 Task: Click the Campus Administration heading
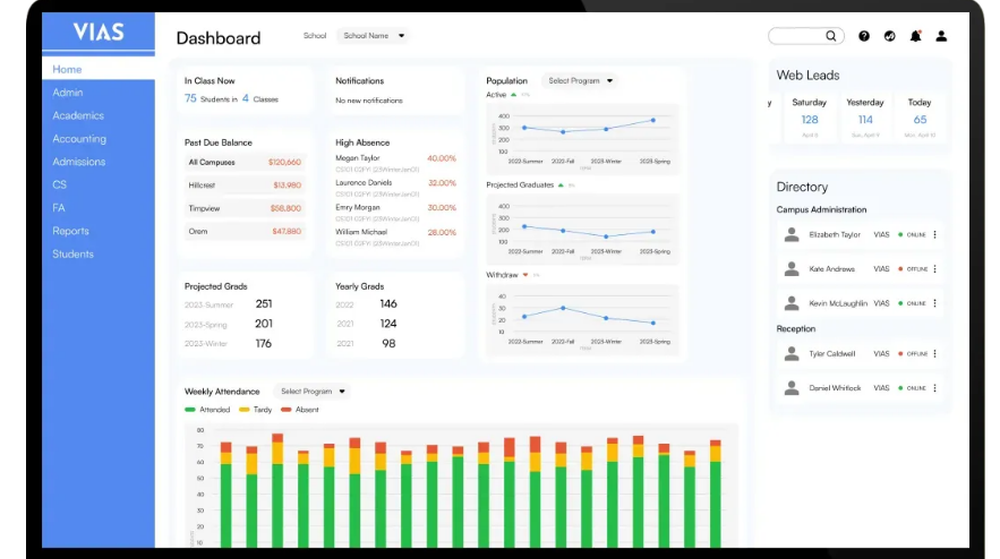821,210
